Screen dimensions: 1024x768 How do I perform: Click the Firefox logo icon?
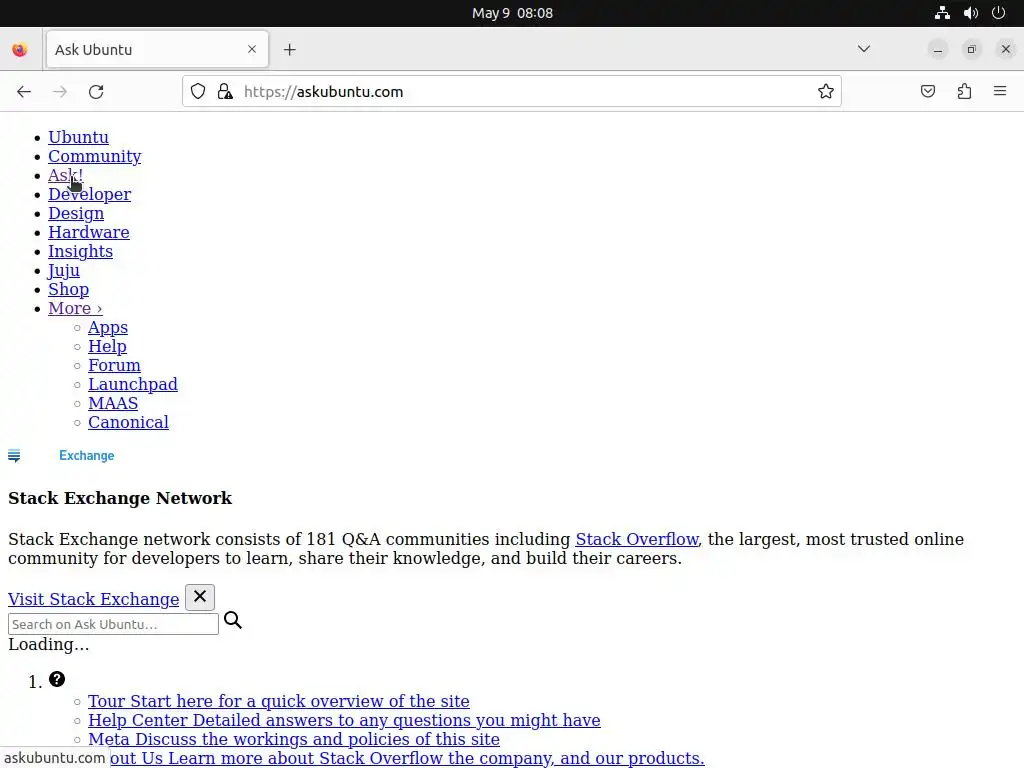[x=20, y=50]
